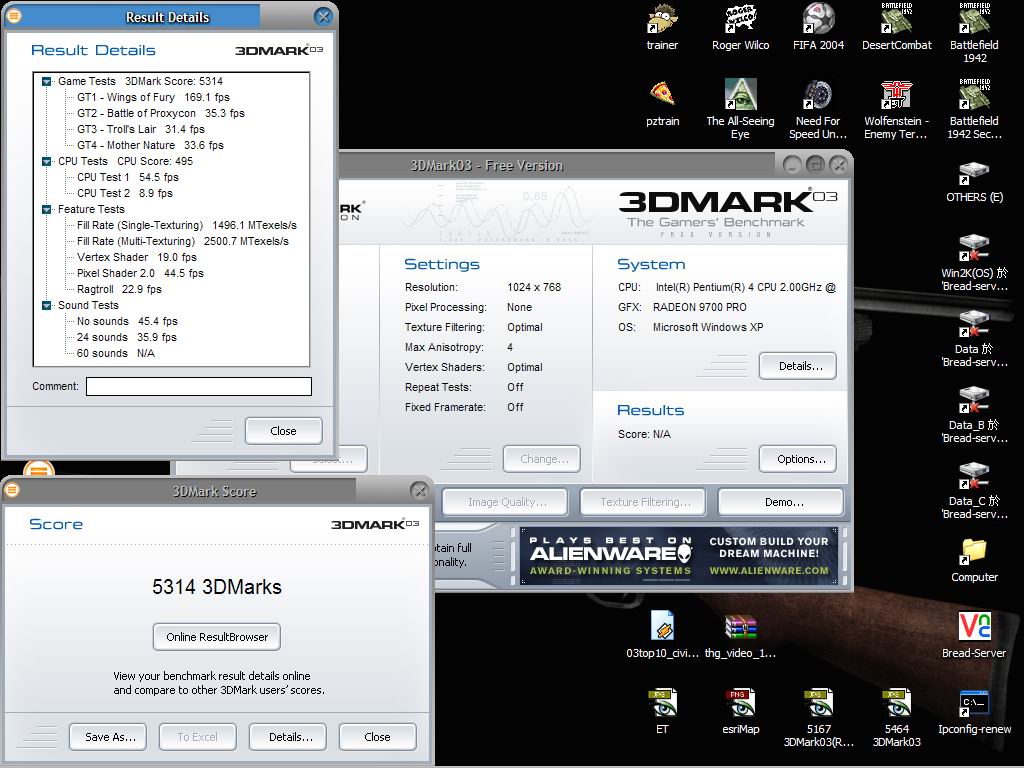The width and height of the screenshot is (1024, 768).
Task: Open the trainer desktop shortcut
Action: [x=662, y=27]
